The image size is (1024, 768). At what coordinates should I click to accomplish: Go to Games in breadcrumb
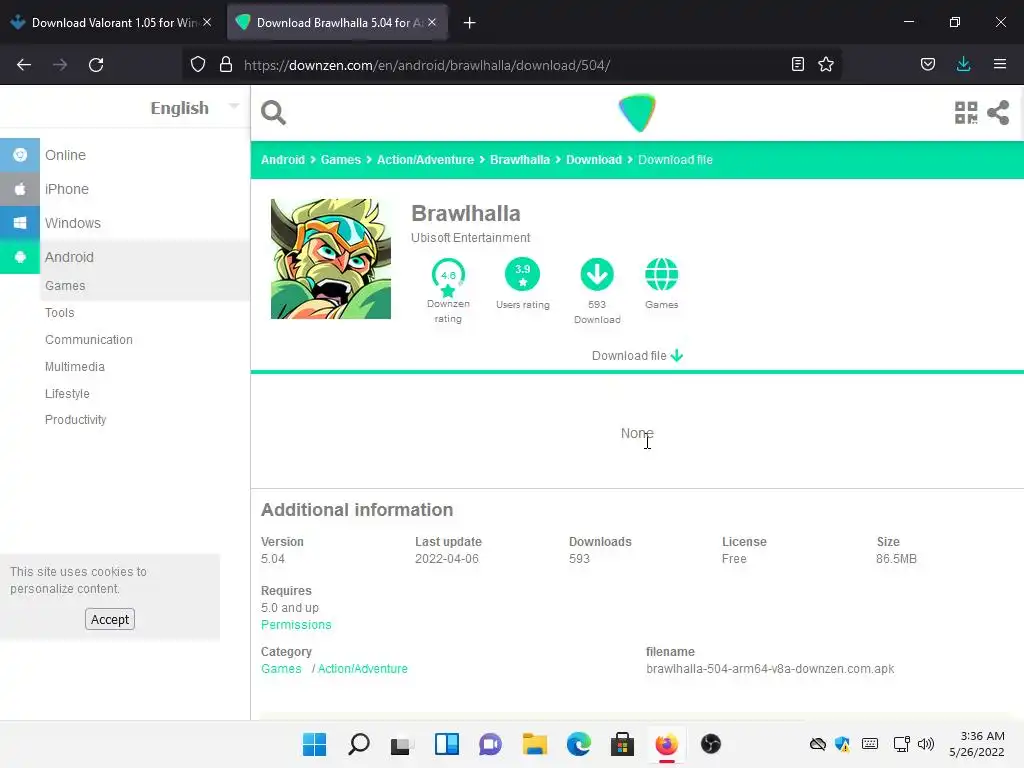pyautogui.click(x=340, y=159)
